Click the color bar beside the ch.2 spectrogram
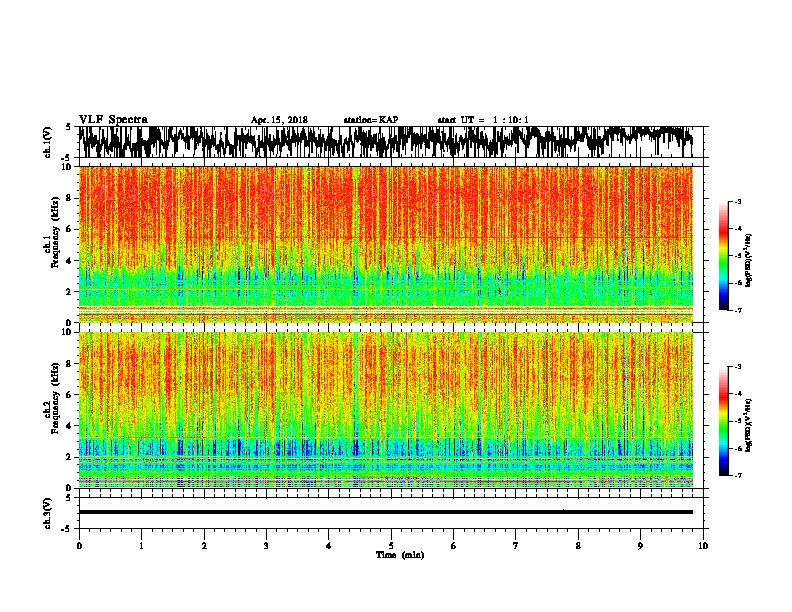The height and width of the screenshot is (612, 792). pos(724,421)
